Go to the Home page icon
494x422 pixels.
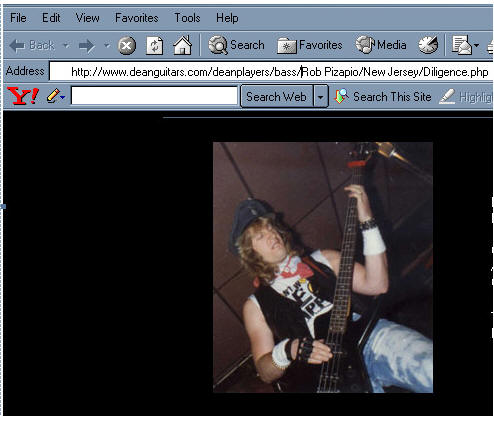pos(182,45)
